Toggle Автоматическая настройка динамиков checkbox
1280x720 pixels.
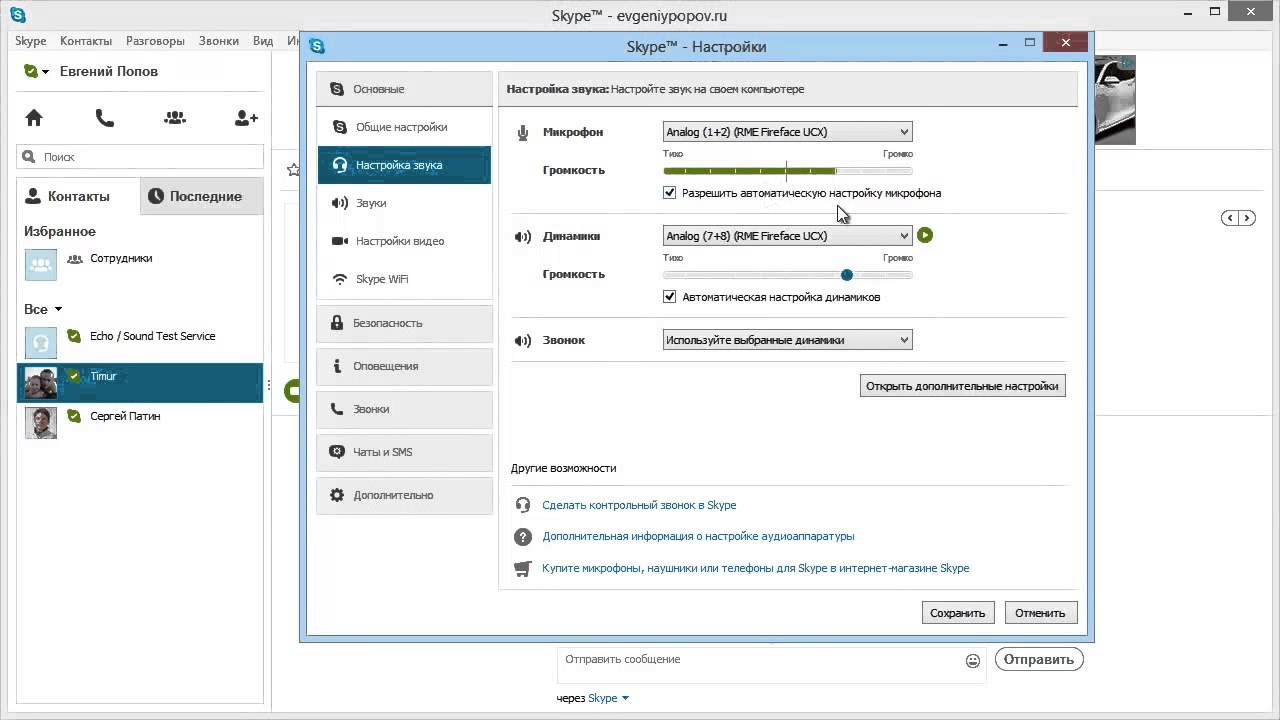tap(670, 297)
